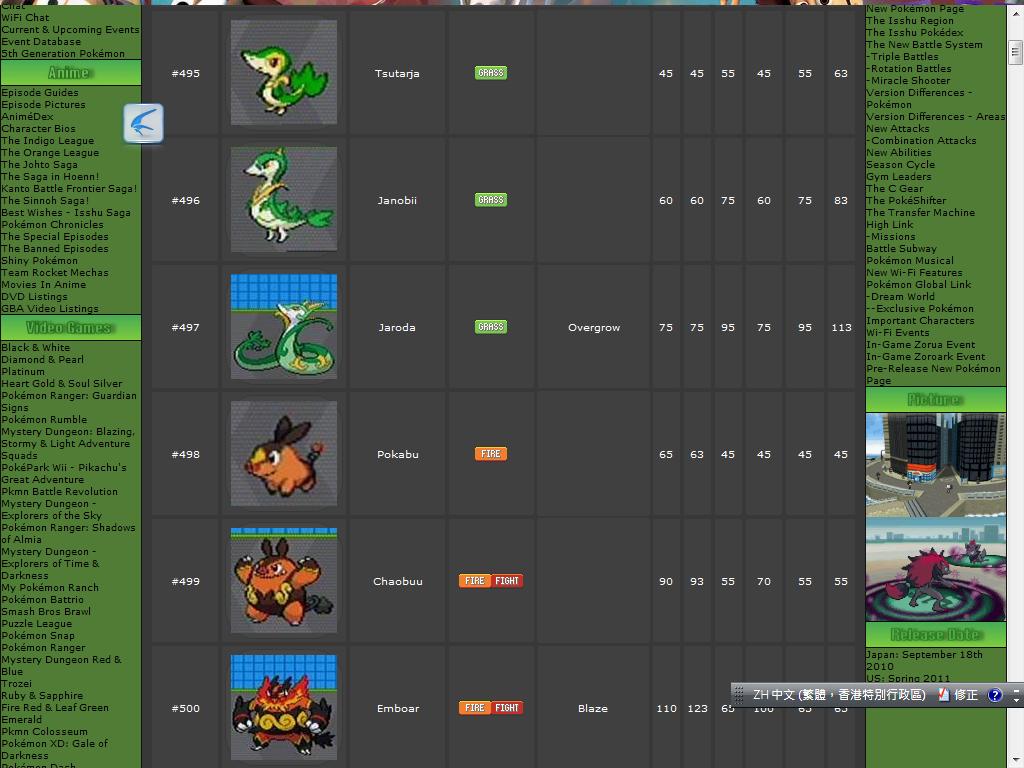Open the Smash Bros Brawl link
The height and width of the screenshot is (768, 1024).
46,612
